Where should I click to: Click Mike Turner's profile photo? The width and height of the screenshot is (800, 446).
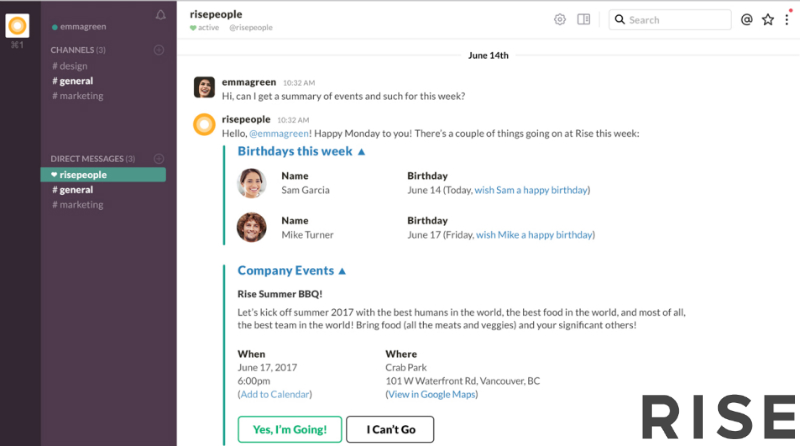click(x=251, y=227)
